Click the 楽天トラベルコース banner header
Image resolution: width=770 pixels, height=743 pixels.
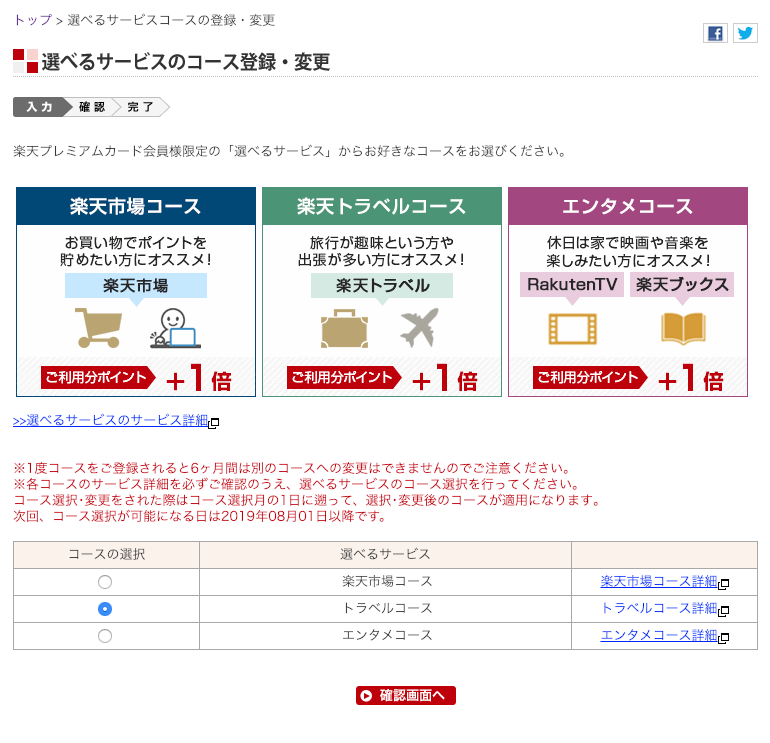point(382,206)
